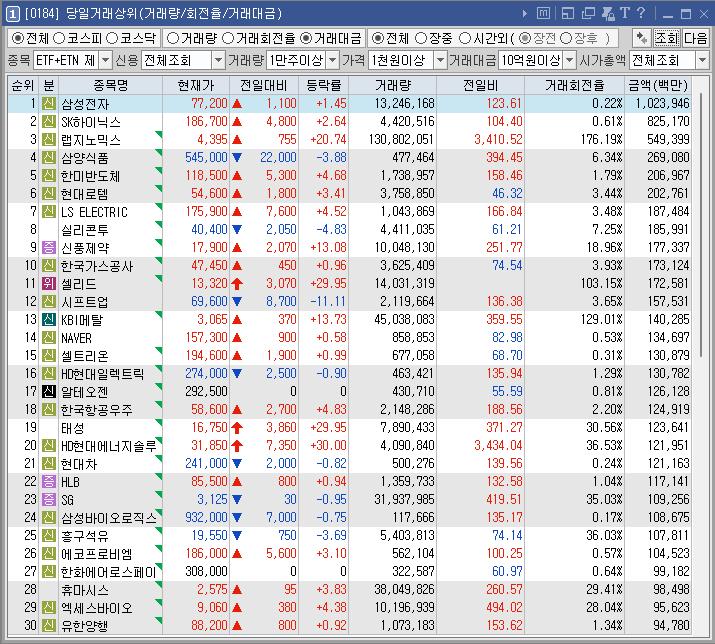This screenshot has height=644, width=715.
Task: Open the 시가총액 전체조회 dropdown
Action: point(702,60)
